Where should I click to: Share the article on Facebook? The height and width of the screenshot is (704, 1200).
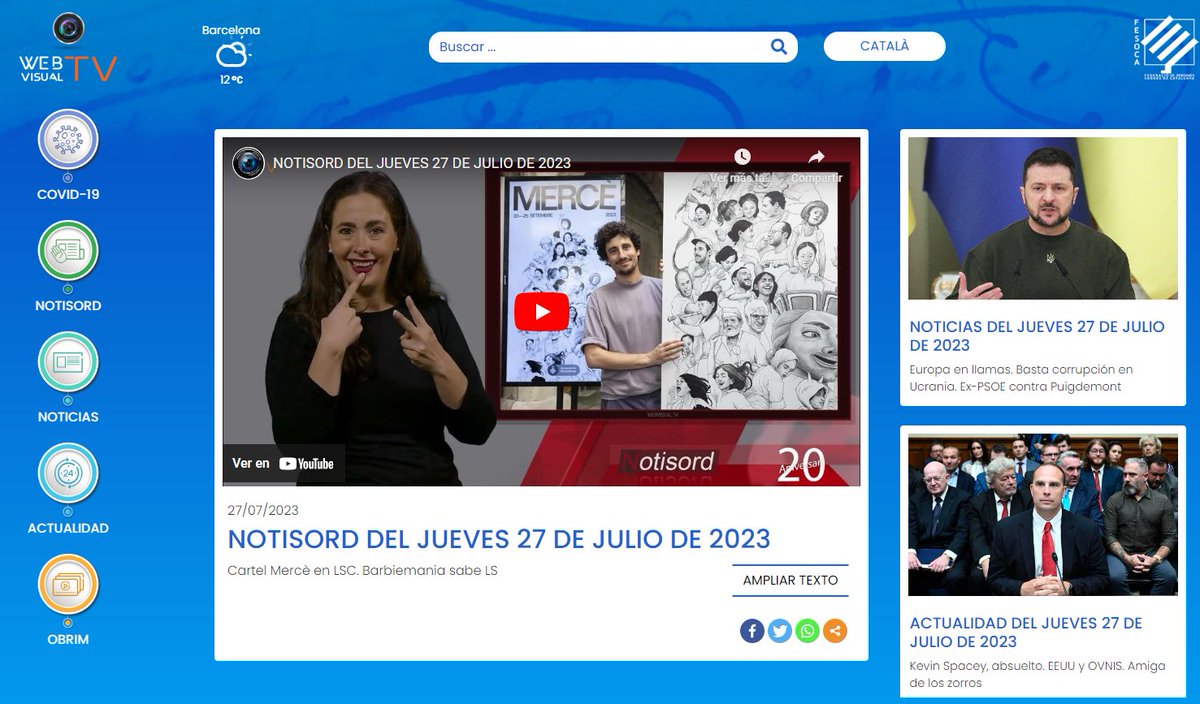point(751,631)
